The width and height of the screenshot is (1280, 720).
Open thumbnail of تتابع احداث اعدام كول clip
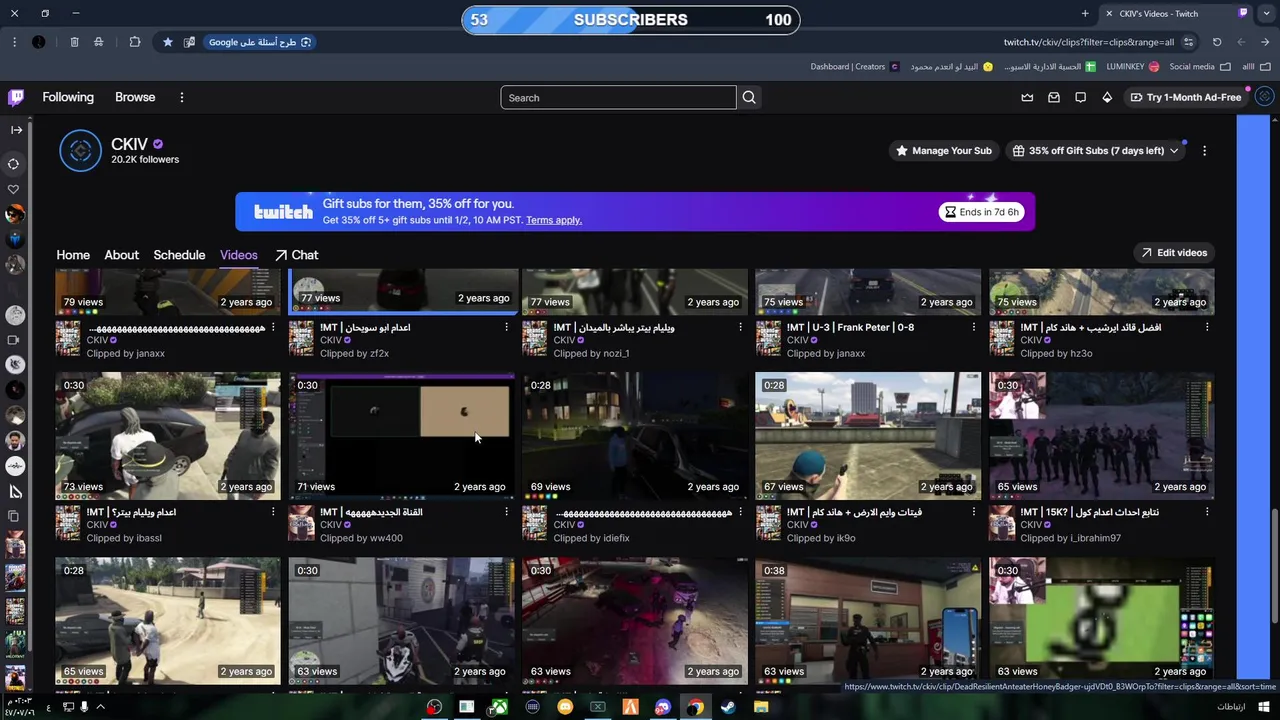(1101, 436)
